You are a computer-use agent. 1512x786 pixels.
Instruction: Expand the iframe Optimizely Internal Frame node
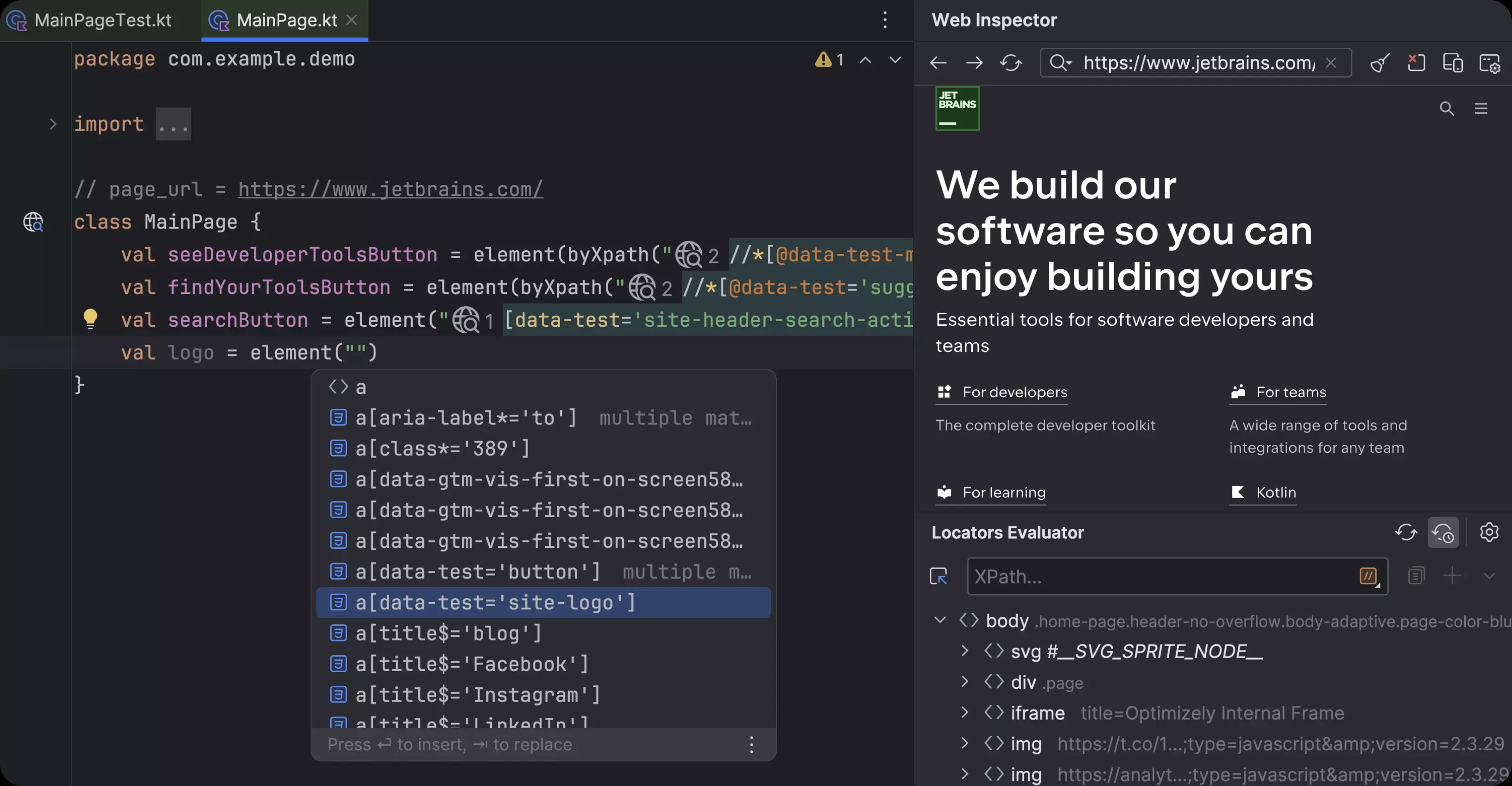point(964,713)
